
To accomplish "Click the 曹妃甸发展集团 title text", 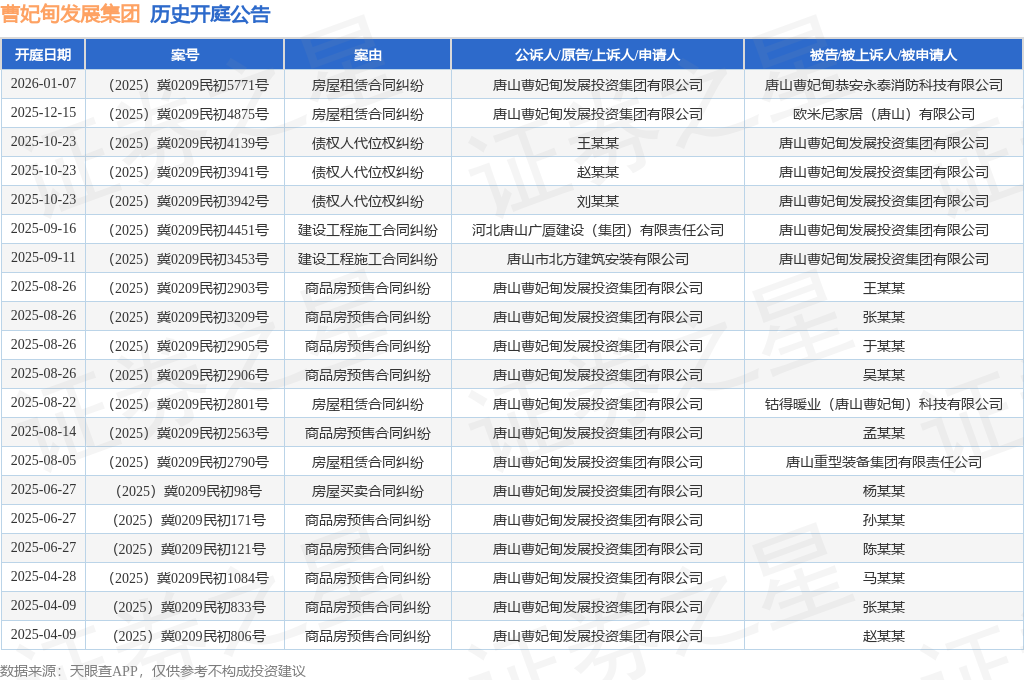I will (x=70, y=14).
